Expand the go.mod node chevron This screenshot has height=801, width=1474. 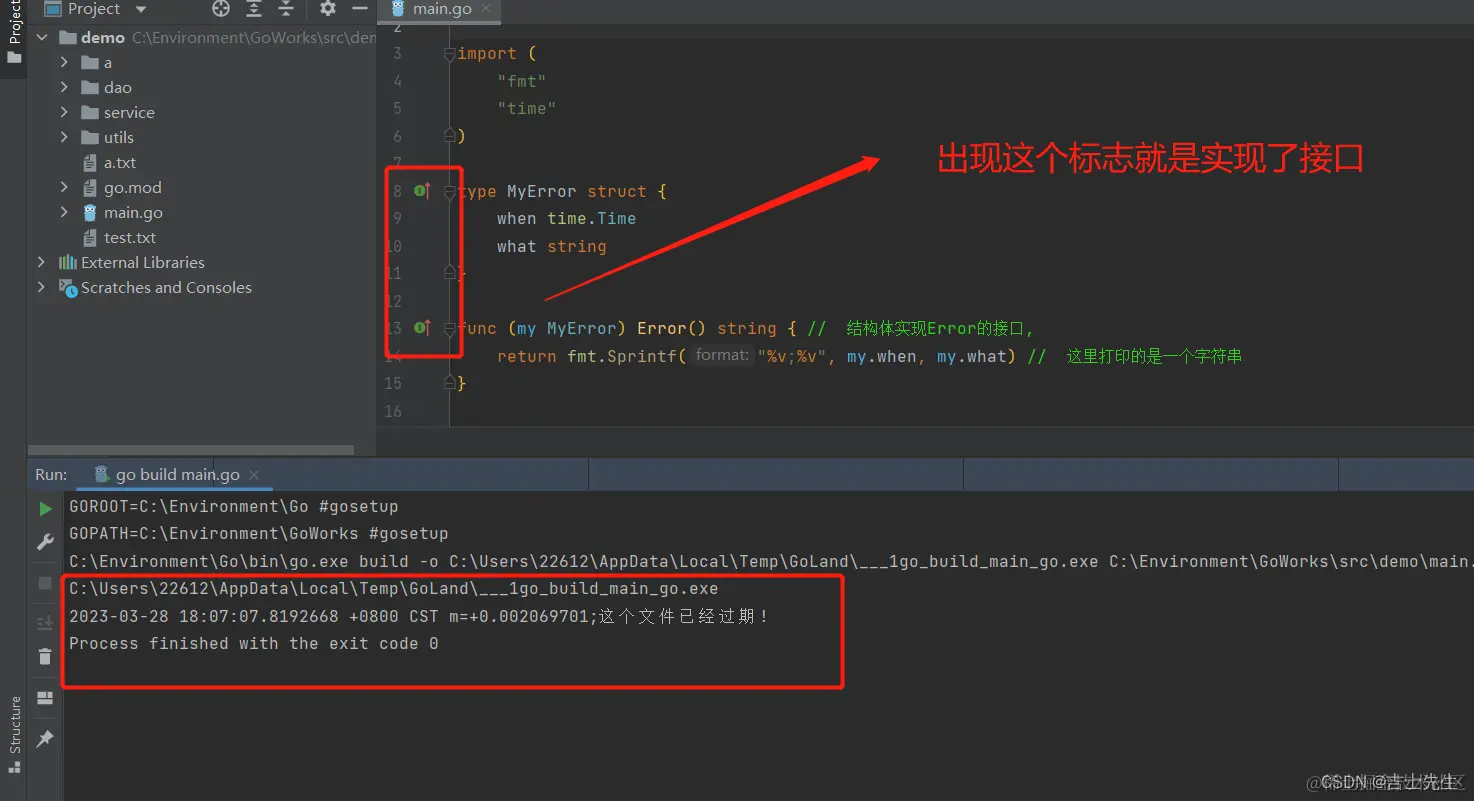point(65,187)
